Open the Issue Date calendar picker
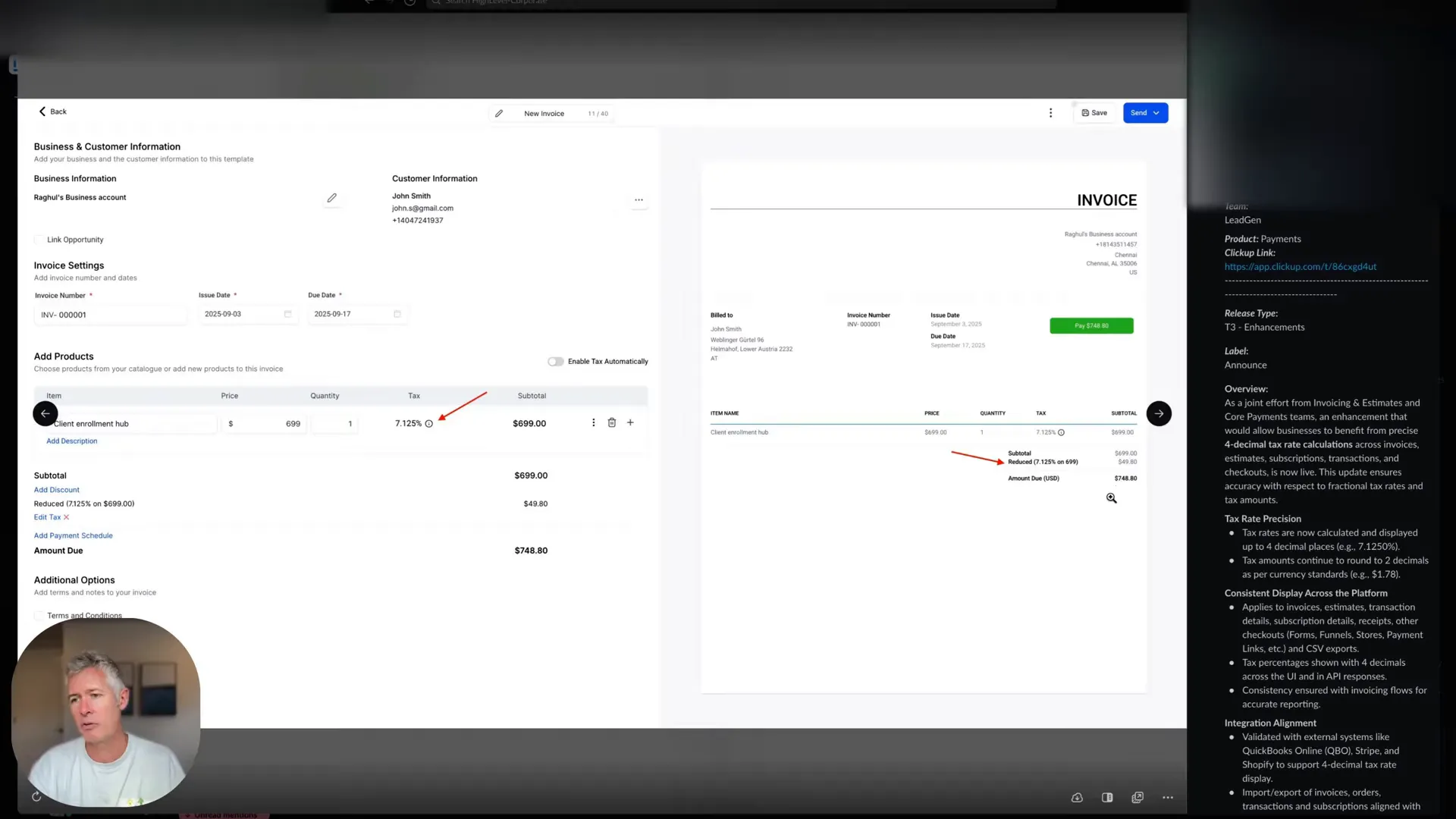Viewport: 1456px width, 819px height. [287, 314]
